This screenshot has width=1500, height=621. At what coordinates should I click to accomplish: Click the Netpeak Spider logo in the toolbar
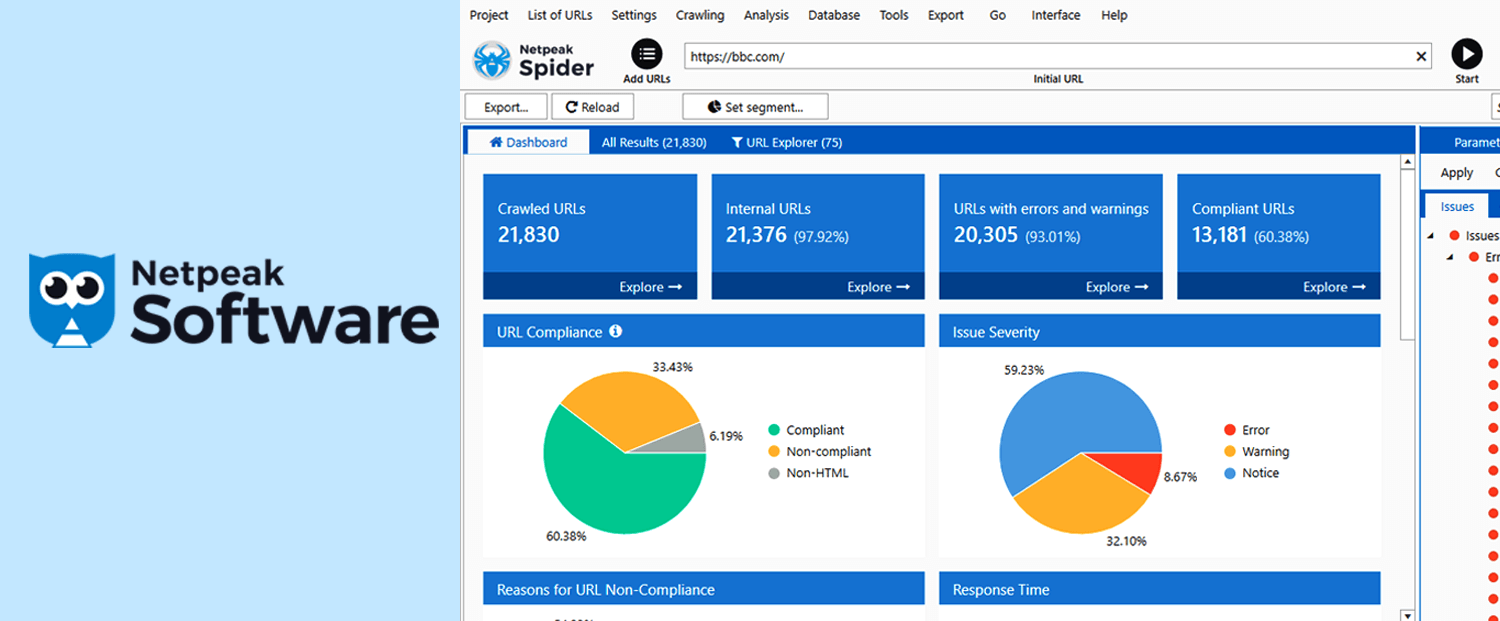[534, 60]
